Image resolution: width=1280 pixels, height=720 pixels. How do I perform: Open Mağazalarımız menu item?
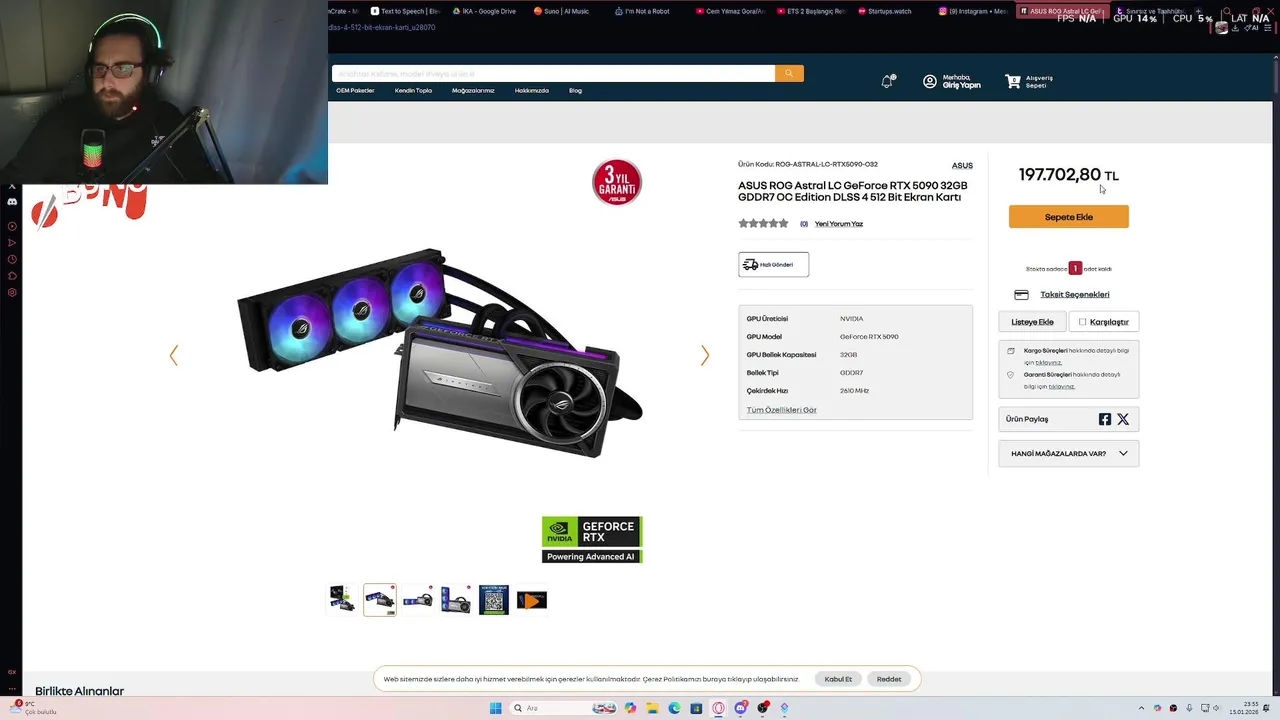(x=473, y=91)
